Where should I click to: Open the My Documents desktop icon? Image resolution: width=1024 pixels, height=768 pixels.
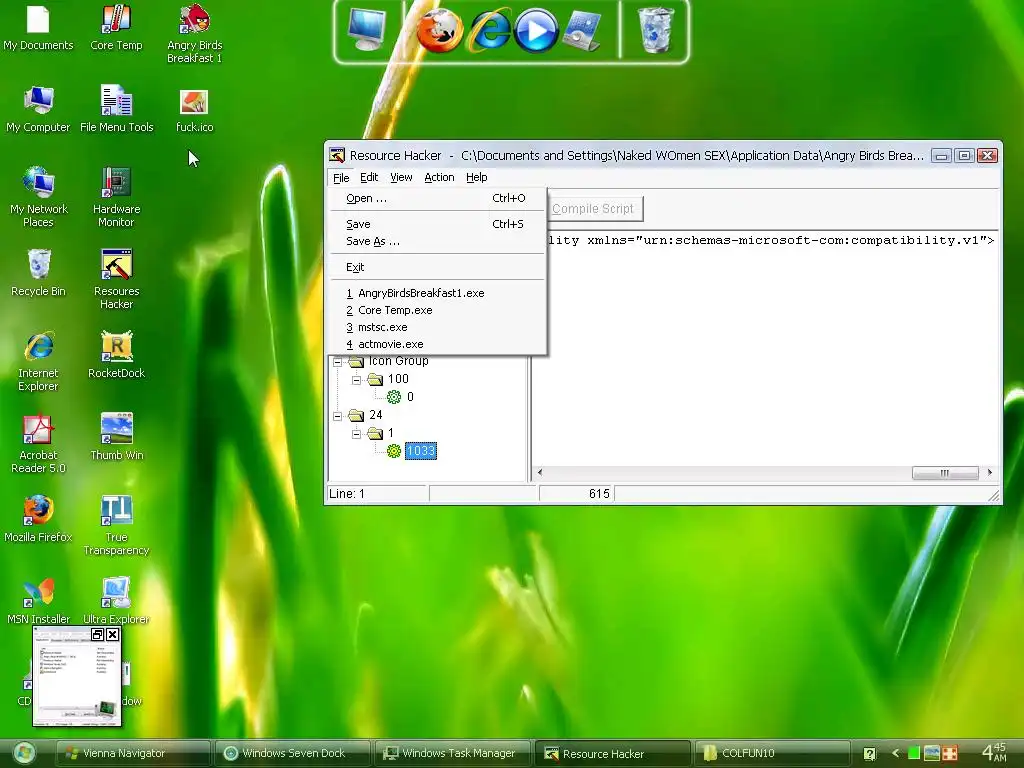click(x=38, y=29)
